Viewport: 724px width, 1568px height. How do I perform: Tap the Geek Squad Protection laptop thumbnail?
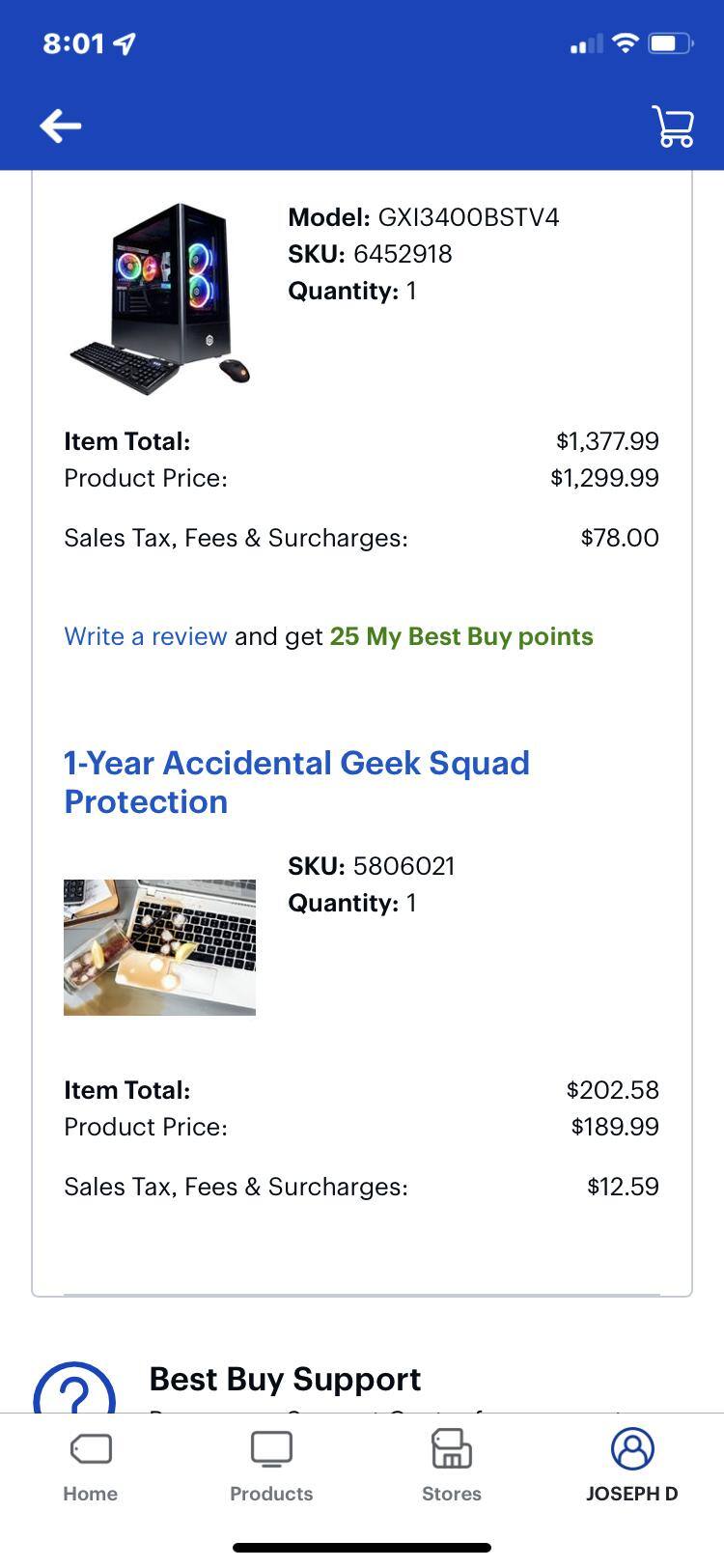pos(160,947)
